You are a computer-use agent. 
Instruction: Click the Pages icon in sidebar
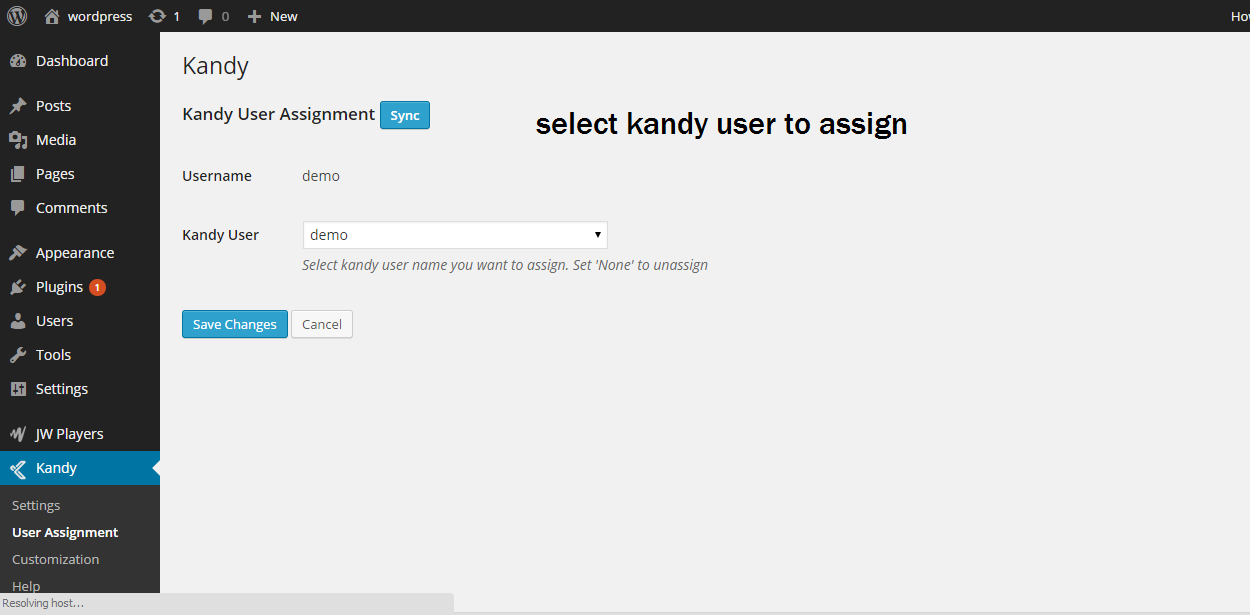tap(18, 174)
